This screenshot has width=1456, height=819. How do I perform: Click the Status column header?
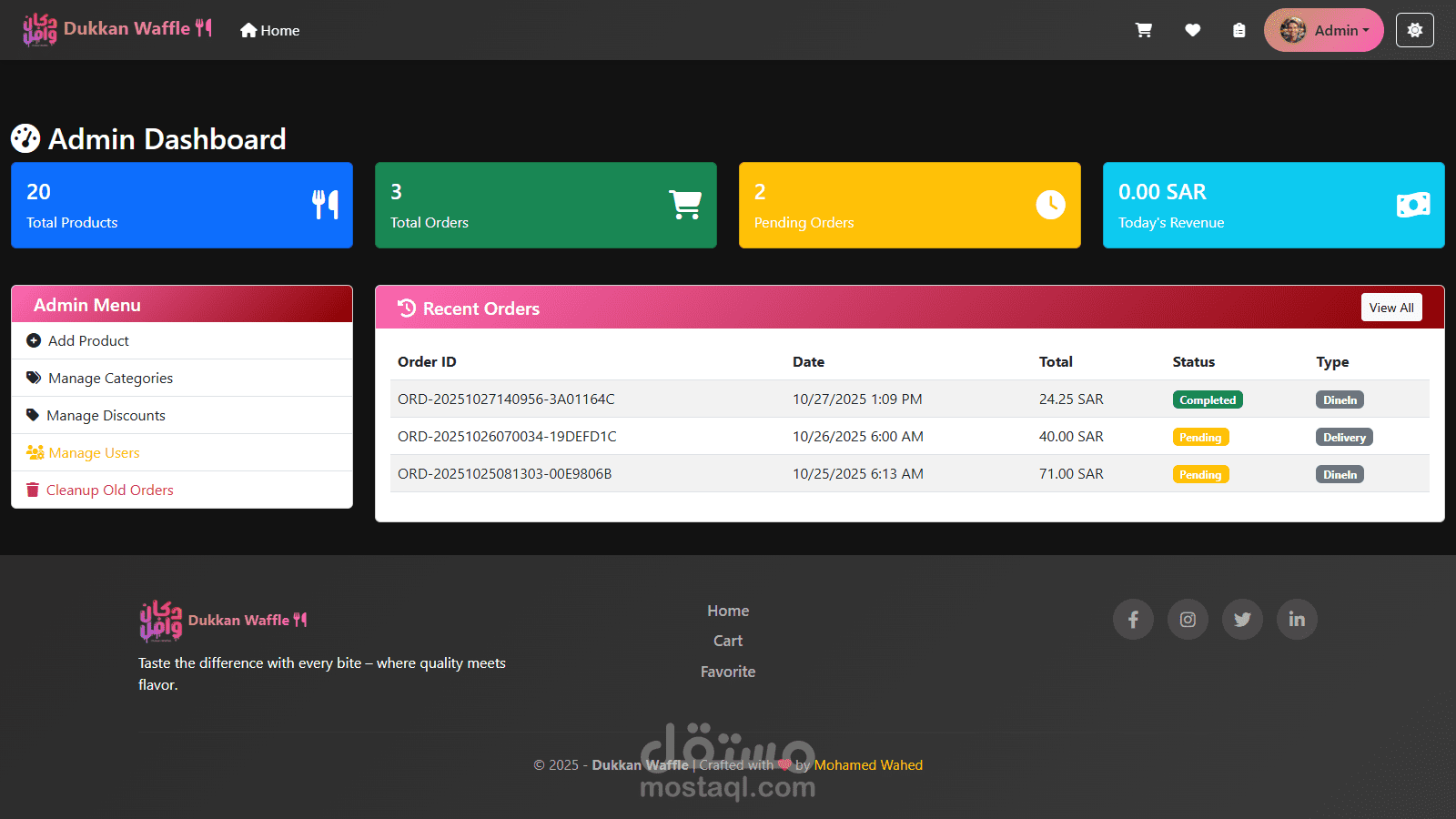click(1193, 361)
